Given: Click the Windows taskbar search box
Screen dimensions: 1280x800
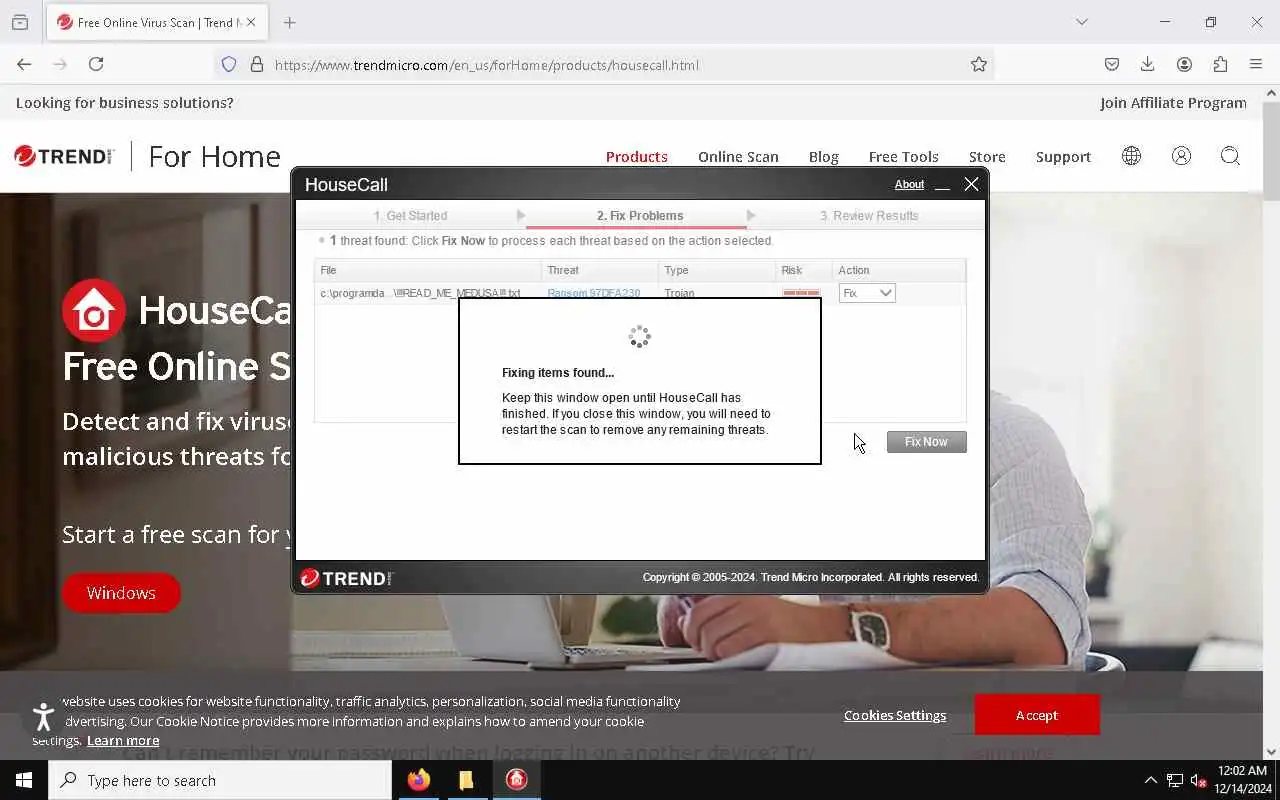Looking at the screenshot, I should pyautogui.click(x=220, y=780).
